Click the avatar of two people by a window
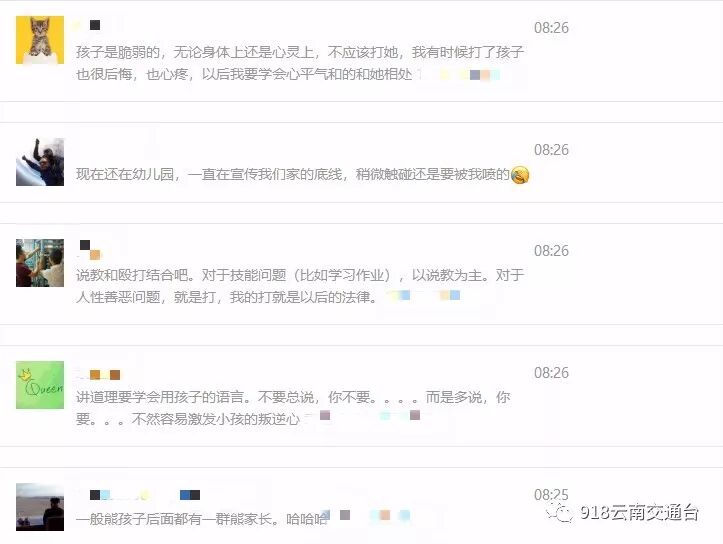Screen dimensions: 723x544 [40, 263]
